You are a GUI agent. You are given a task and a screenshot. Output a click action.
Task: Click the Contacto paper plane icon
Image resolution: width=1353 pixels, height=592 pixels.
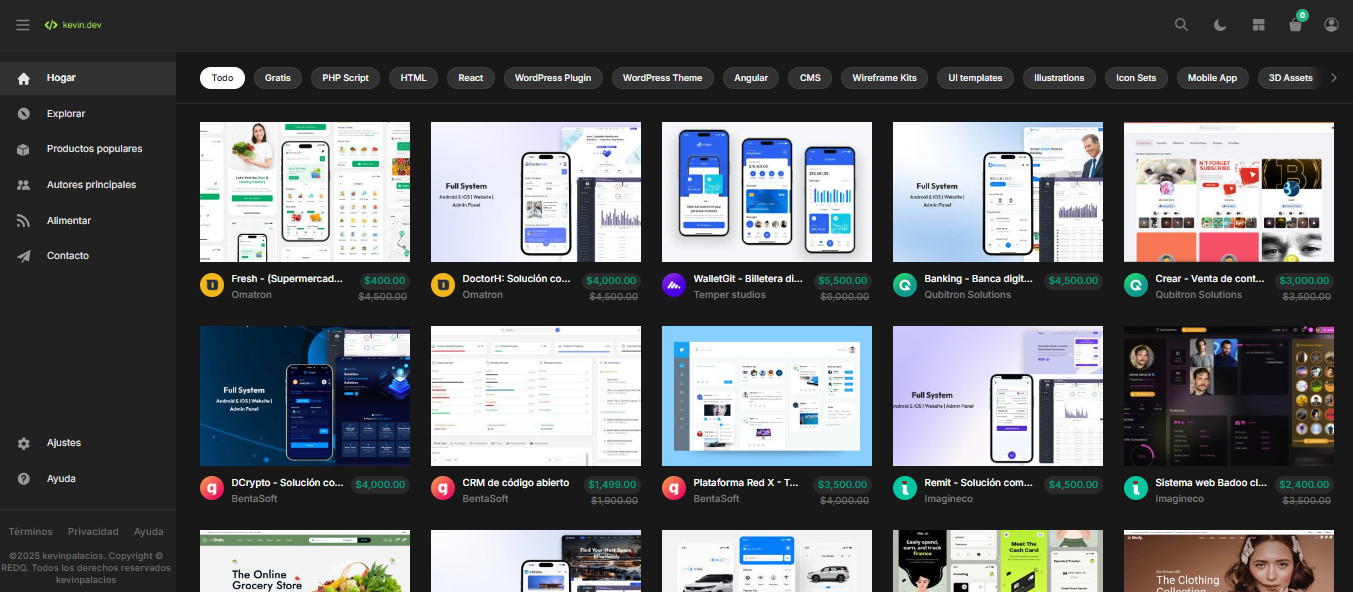point(24,256)
